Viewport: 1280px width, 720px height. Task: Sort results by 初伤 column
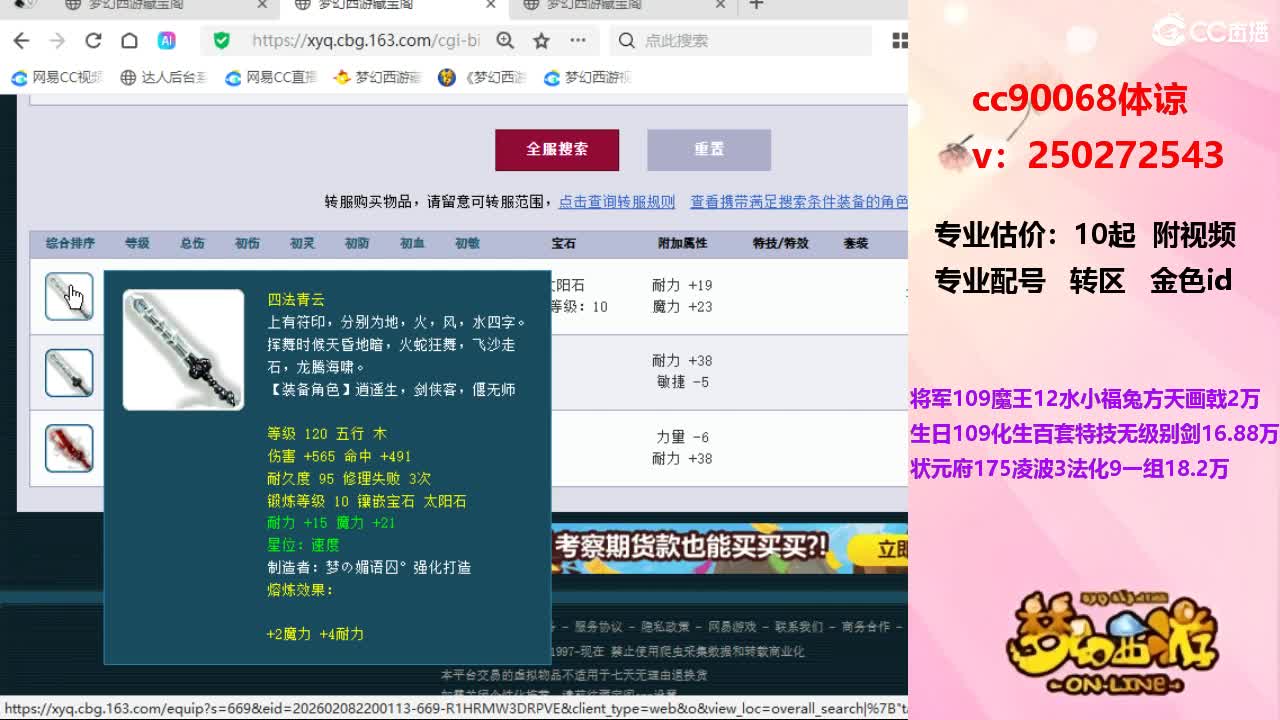(247, 243)
